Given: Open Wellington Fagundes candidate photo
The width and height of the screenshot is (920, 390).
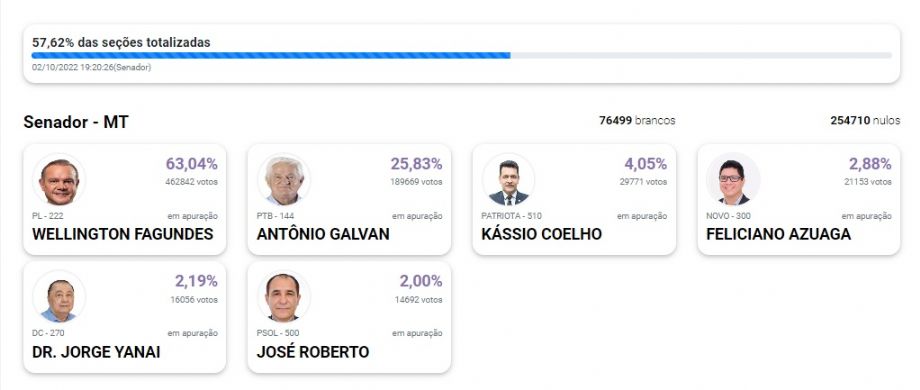Looking at the screenshot, I should 59,180.
